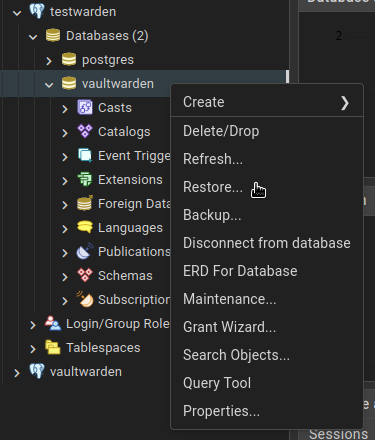The image size is (375, 440).
Task: Click the Tablespaces folder icon
Action: [53, 347]
